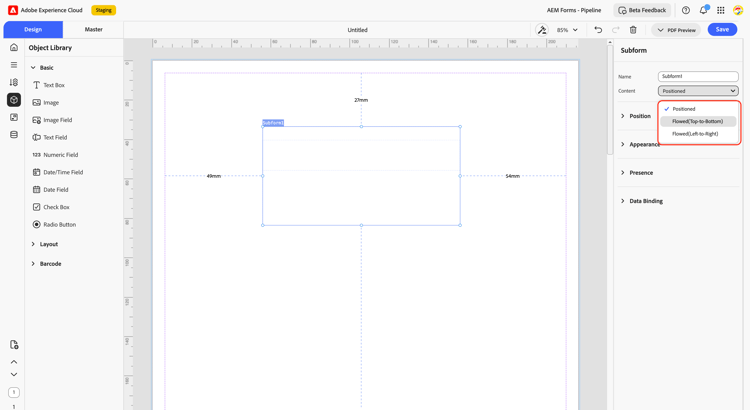Screen dimensions: 750x410
Task: Choose Flowed(Left-to-Right) option
Action: click(x=698, y=134)
